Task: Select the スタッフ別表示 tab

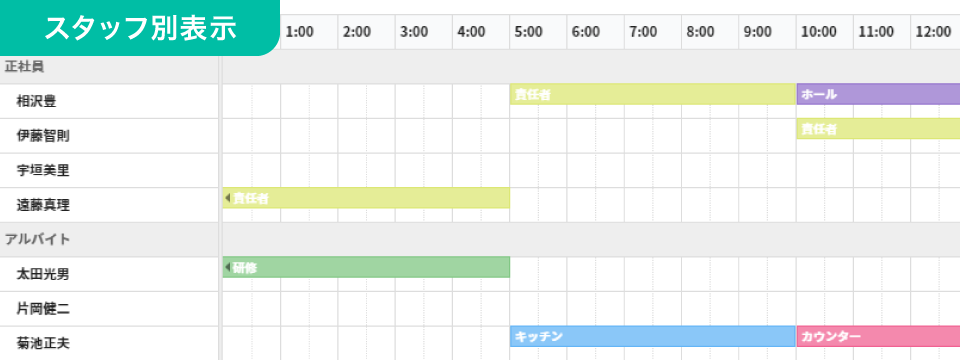Action: [140, 28]
